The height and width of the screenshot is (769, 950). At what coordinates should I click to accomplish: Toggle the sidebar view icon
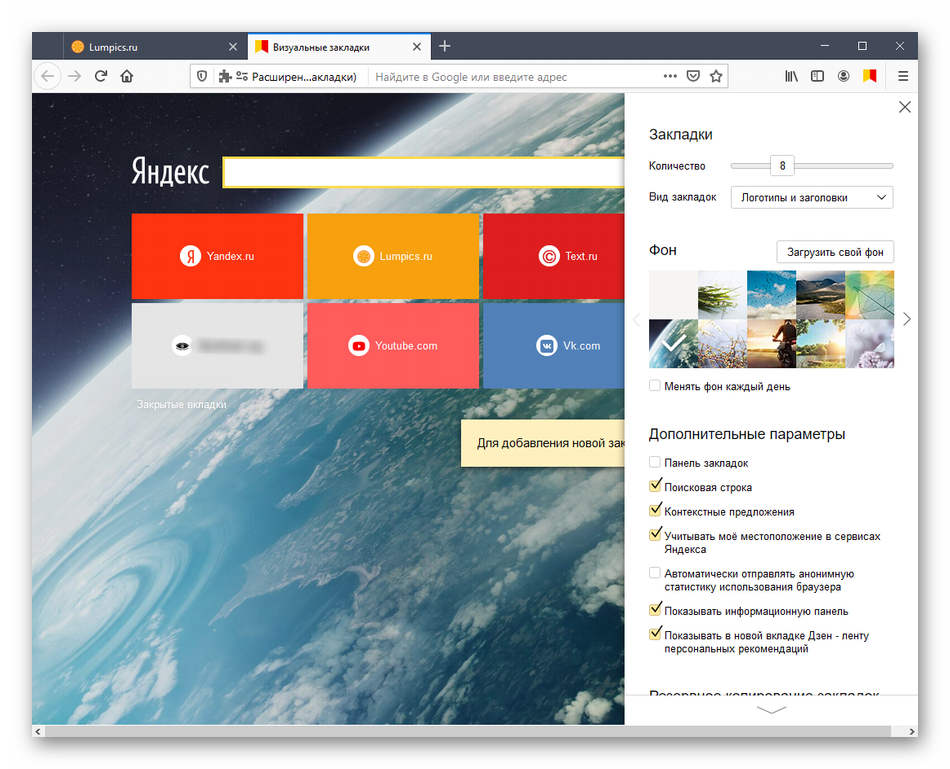click(817, 76)
